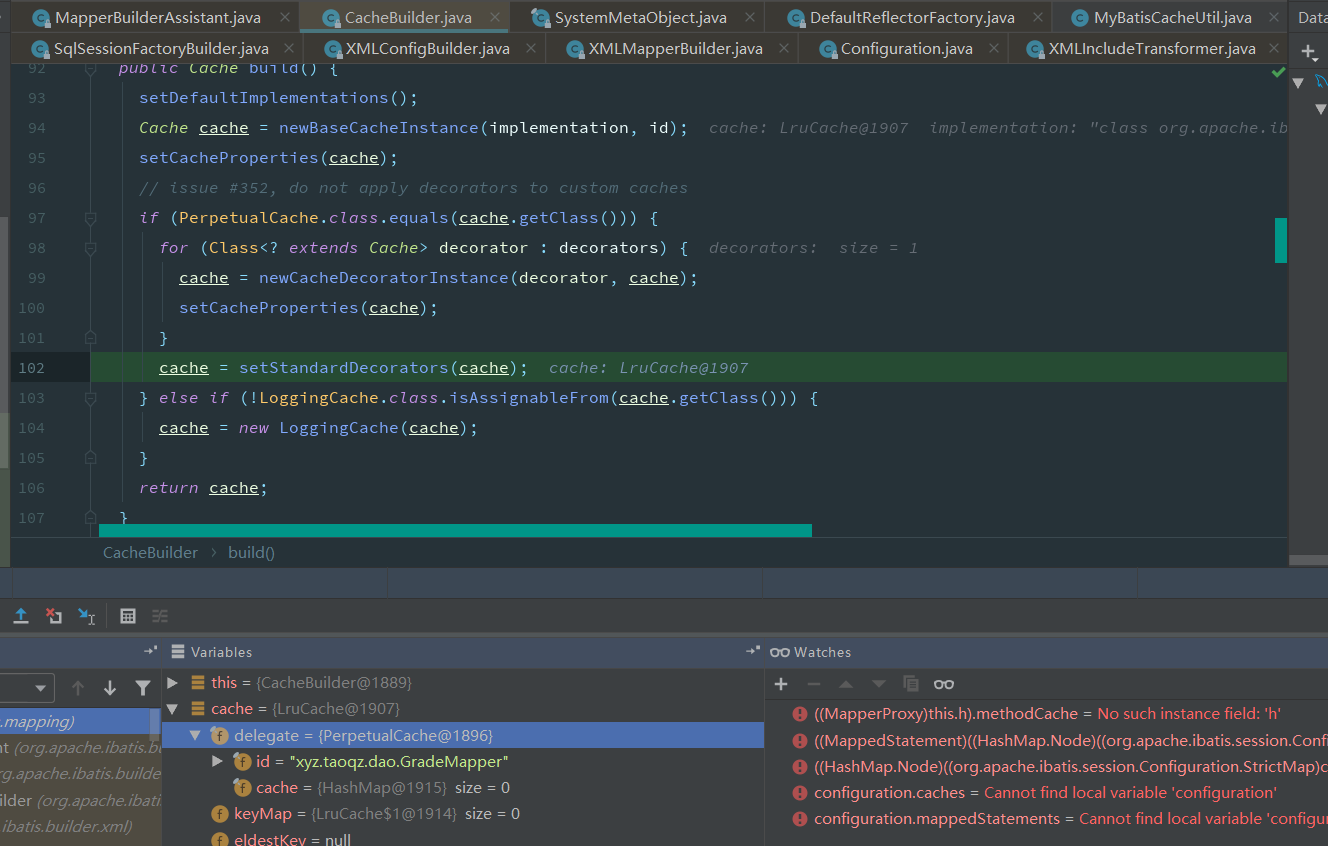This screenshot has width=1328, height=846.
Task: Click restore layout icon left of Watches
Action: click(x=753, y=651)
